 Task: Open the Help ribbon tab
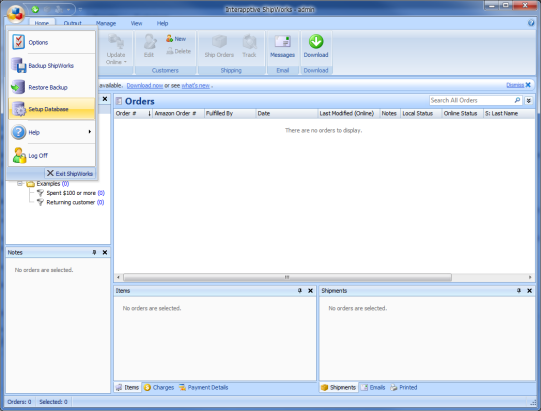[x=163, y=23]
